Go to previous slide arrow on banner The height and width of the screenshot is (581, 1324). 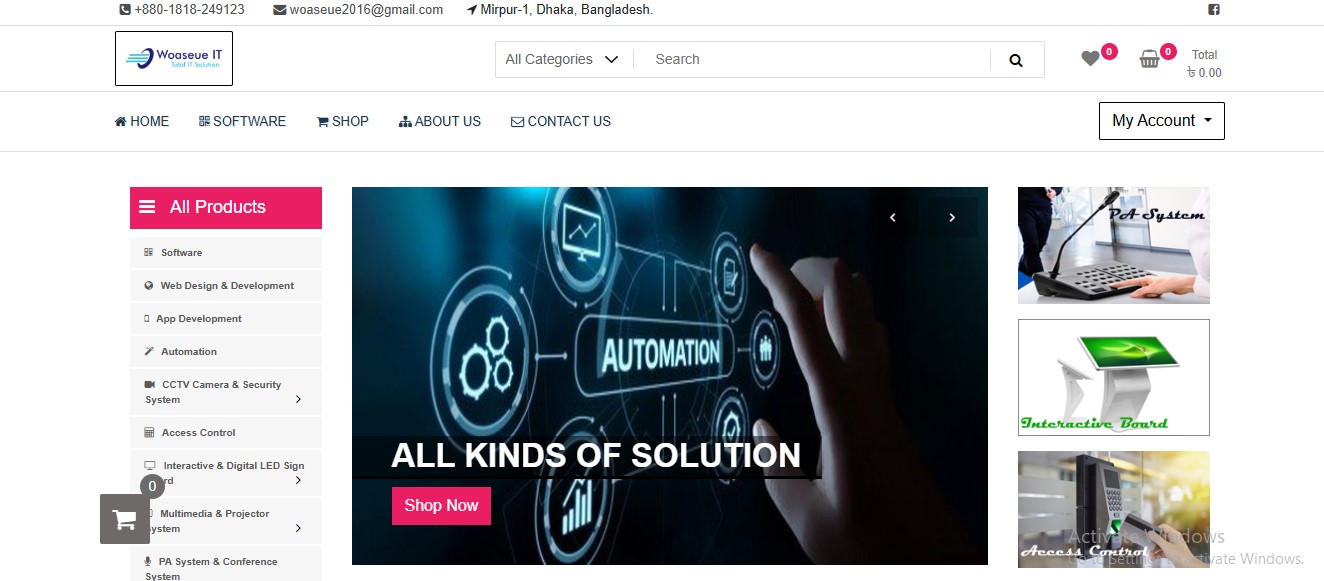(x=893, y=217)
